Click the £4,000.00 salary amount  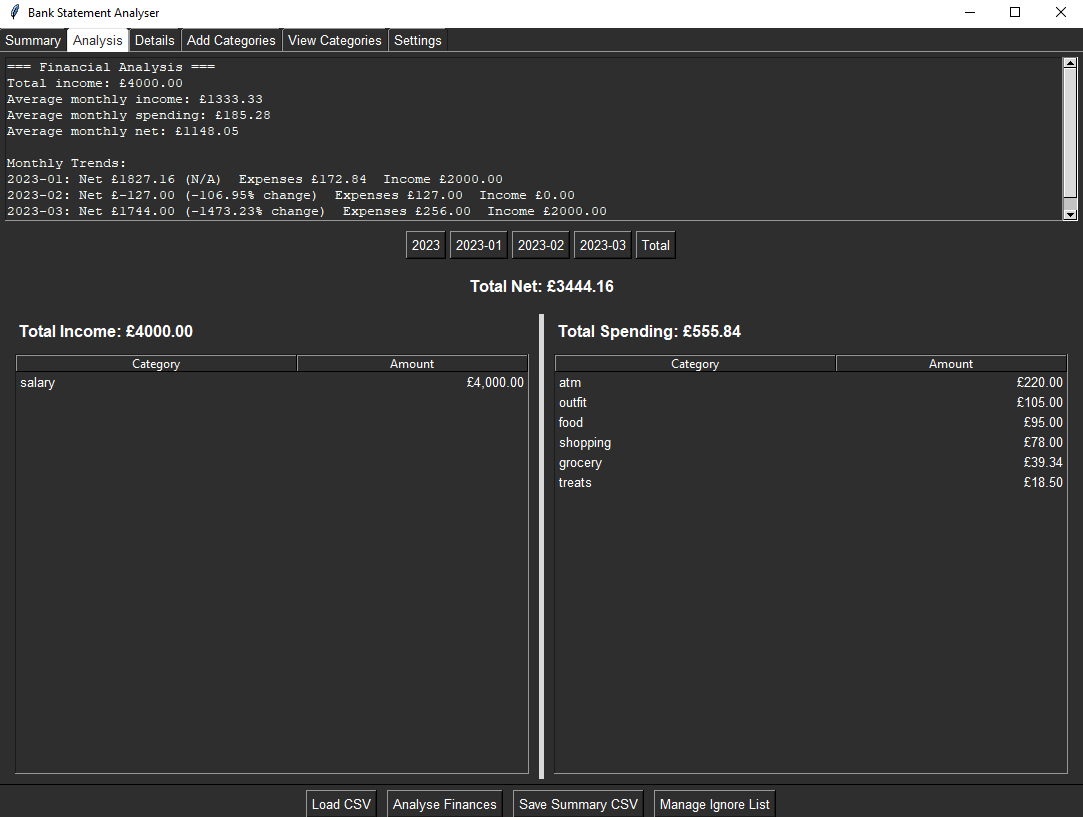tap(495, 383)
